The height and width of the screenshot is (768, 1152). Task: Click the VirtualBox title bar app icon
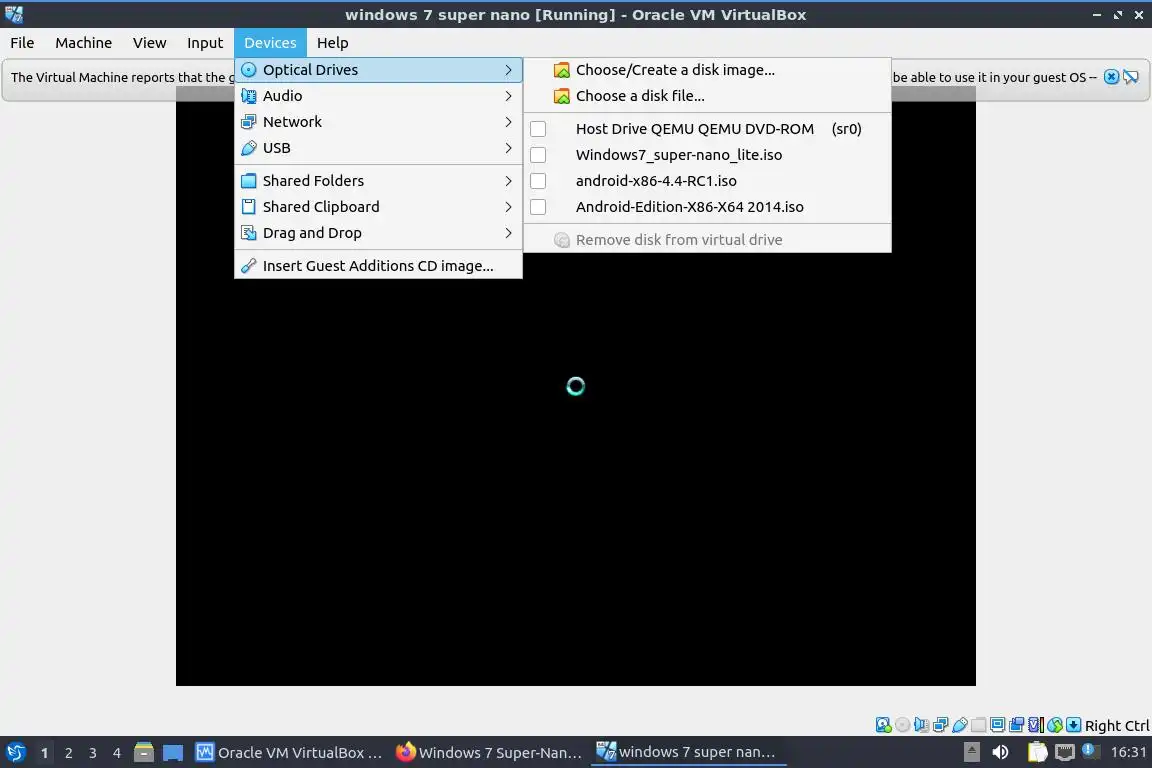tap(13, 14)
